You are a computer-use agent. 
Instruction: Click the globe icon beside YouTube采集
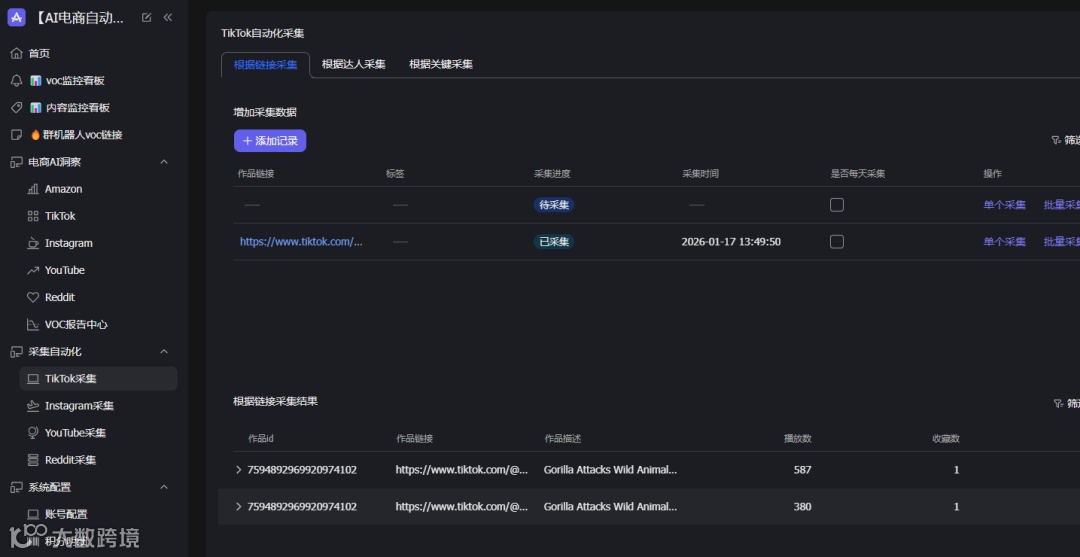(x=33, y=433)
